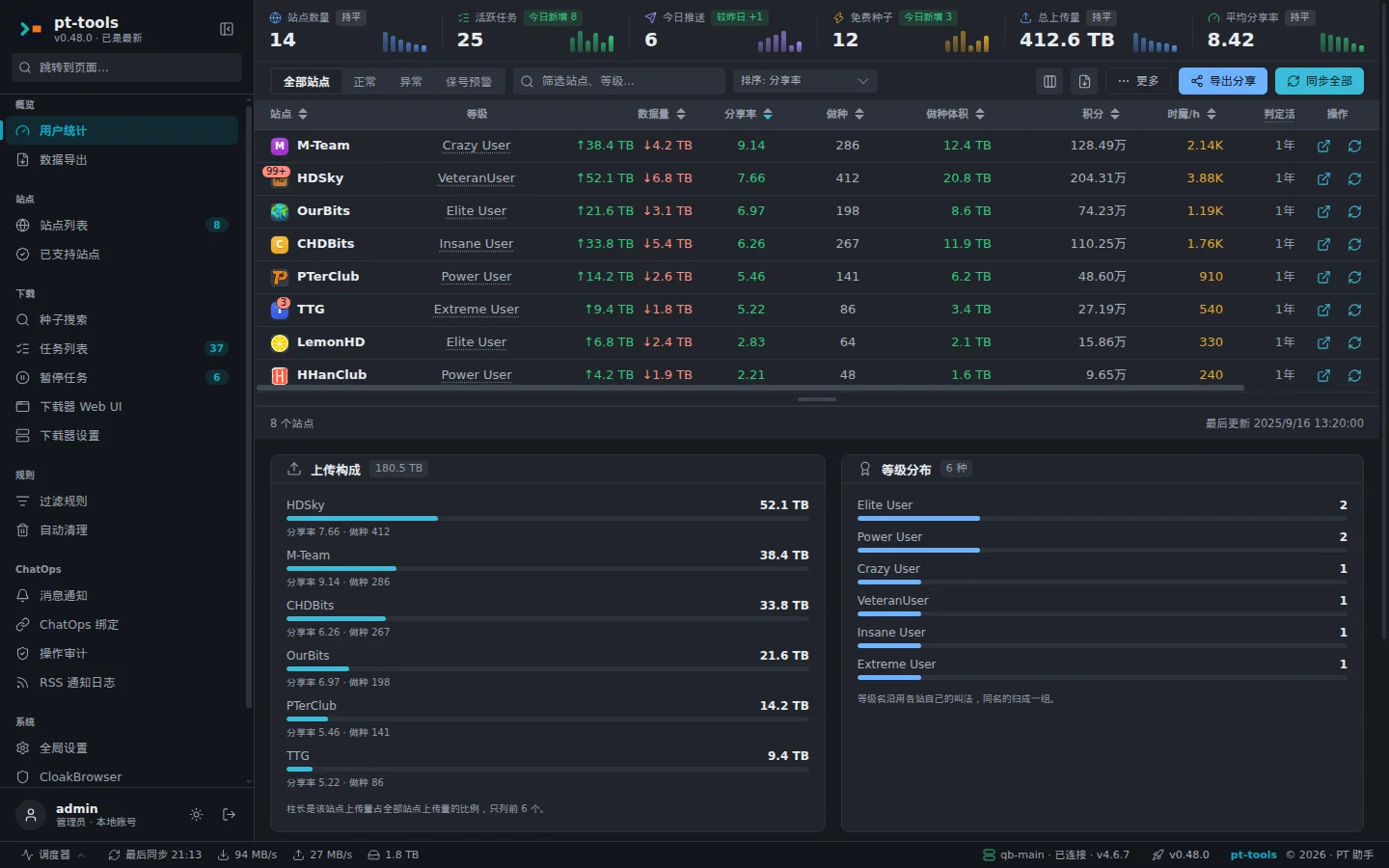Refresh the HDSky row sync icon

1354,178
